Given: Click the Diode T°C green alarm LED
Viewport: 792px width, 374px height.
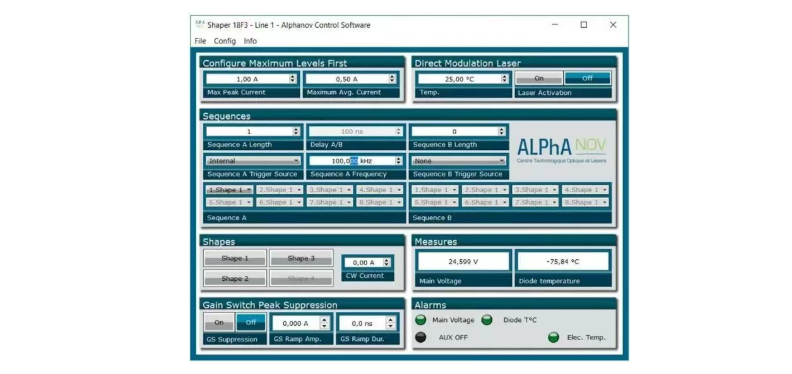Looking at the screenshot, I should (x=486, y=320).
